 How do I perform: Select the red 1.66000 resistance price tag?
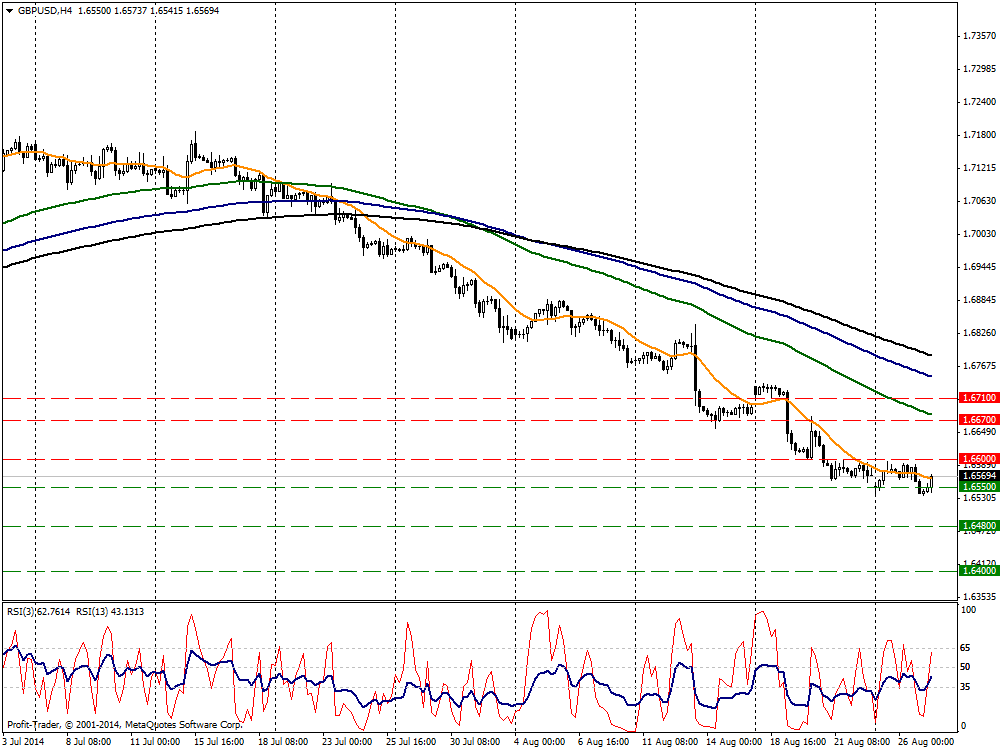click(976, 458)
